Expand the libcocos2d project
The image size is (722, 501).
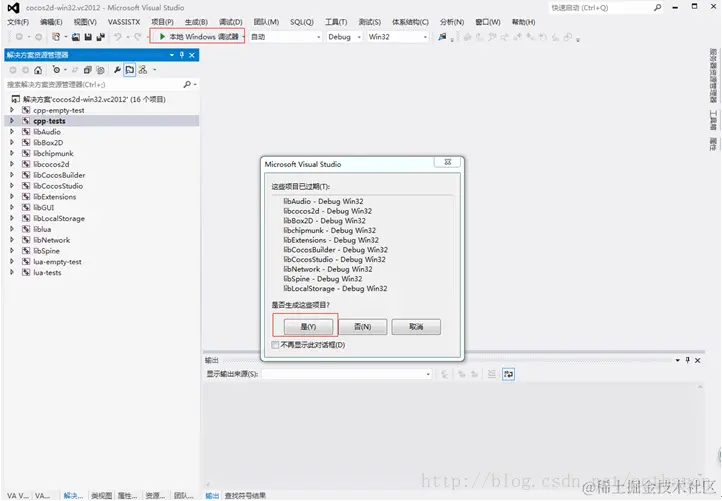[12, 164]
